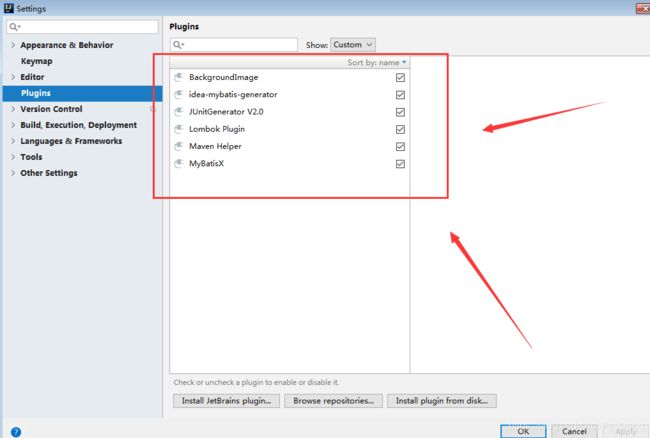Toggle the JUnitGenerator V2.0 checkbox

(x=400, y=112)
